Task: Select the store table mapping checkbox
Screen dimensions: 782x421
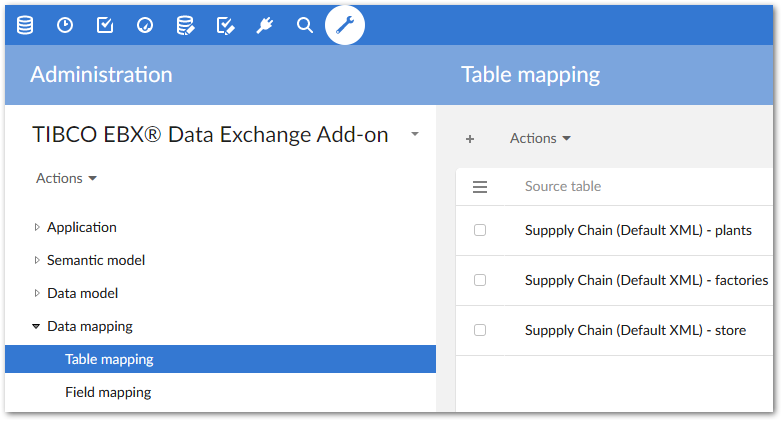Action: click(480, 330)
